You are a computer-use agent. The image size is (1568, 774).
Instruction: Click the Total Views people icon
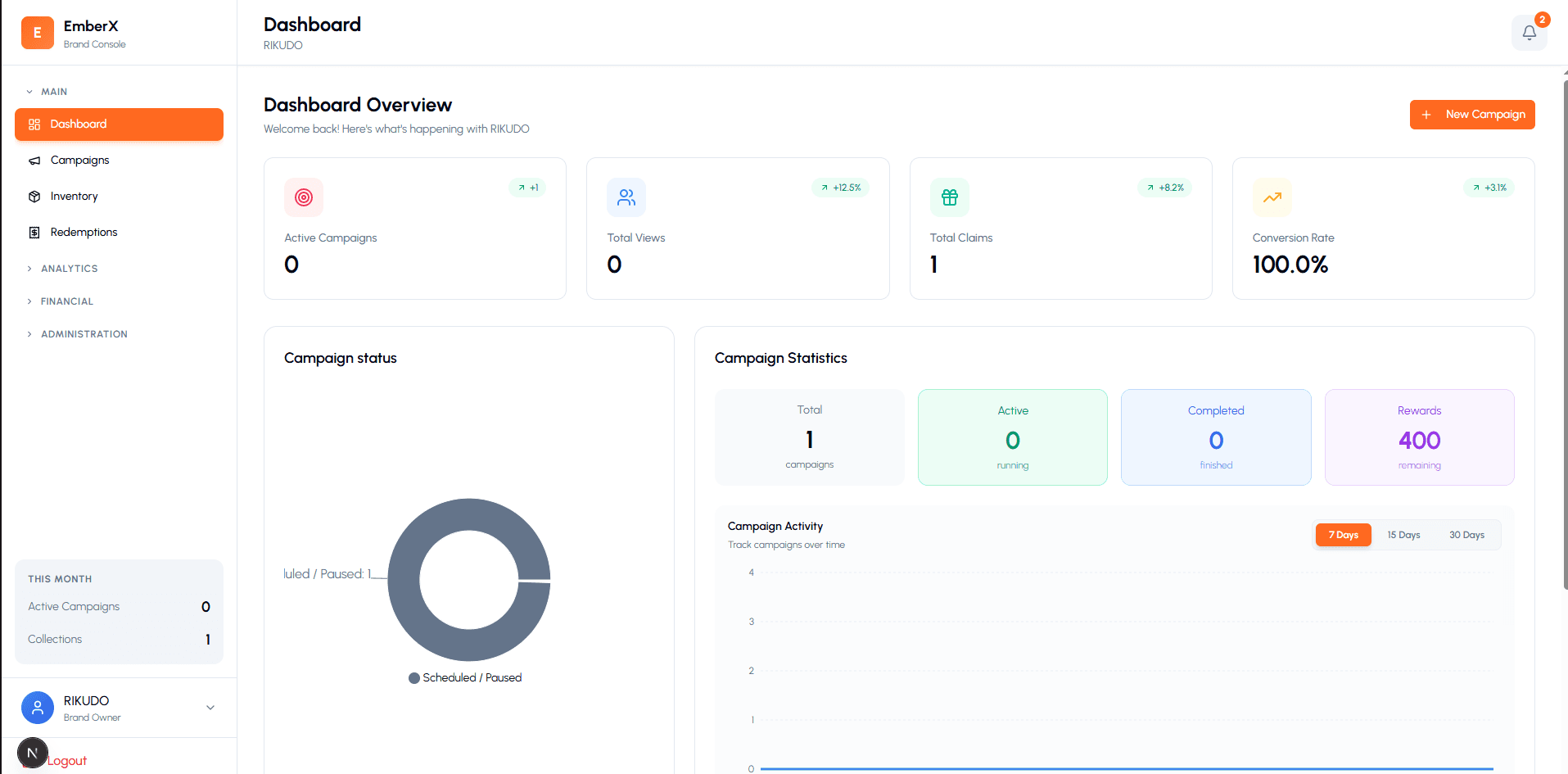(x=626, y=197)
